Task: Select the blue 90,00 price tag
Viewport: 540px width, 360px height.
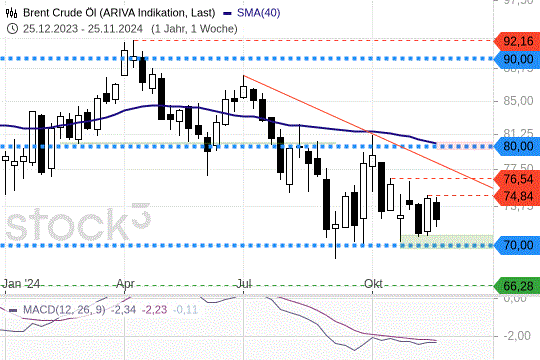Action: 516,59
